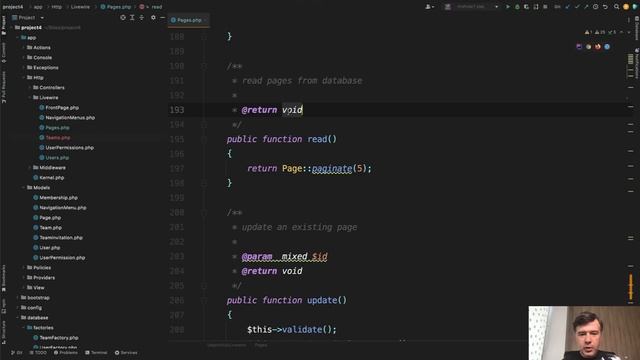Open the Problems tool window tab
The height and width of the screenshot is (360, 640).
(x=66, y=353)
